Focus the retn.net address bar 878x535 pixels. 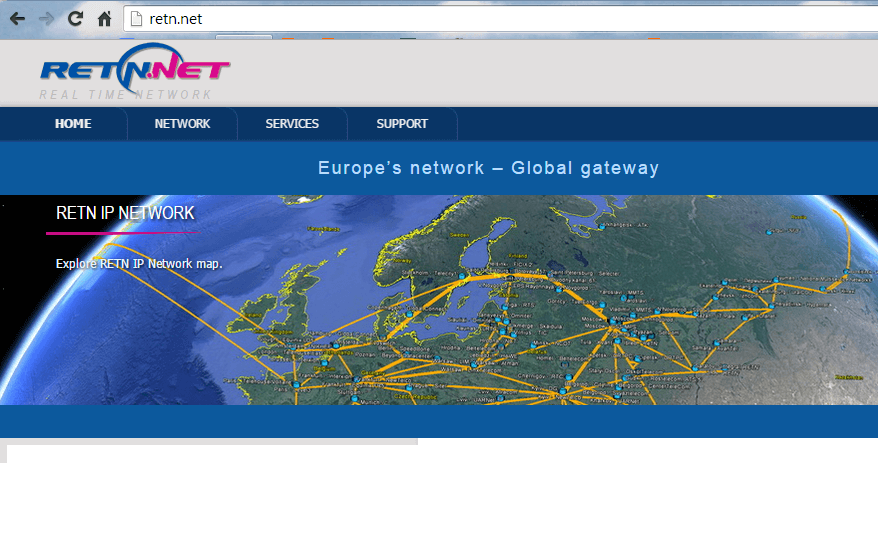[x=500, y=19]
